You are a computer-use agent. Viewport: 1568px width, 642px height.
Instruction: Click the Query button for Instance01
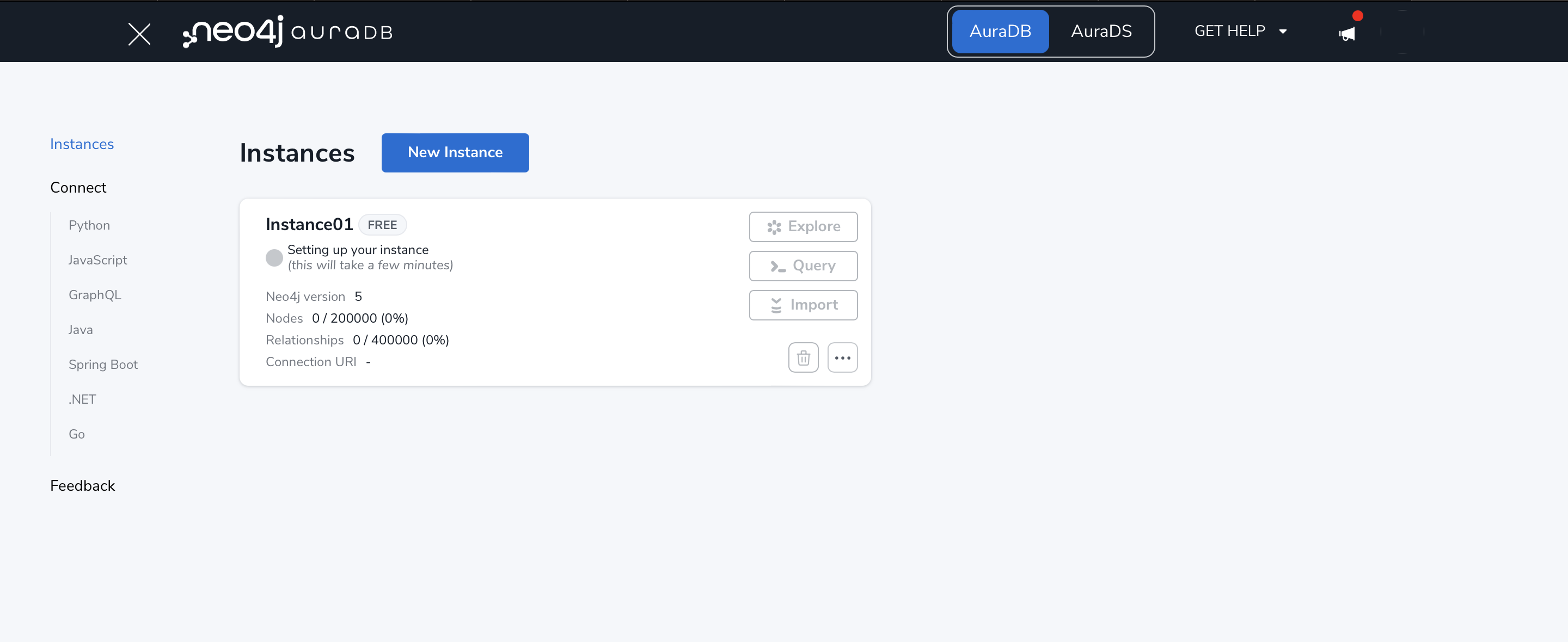click(x=803, y=266)
